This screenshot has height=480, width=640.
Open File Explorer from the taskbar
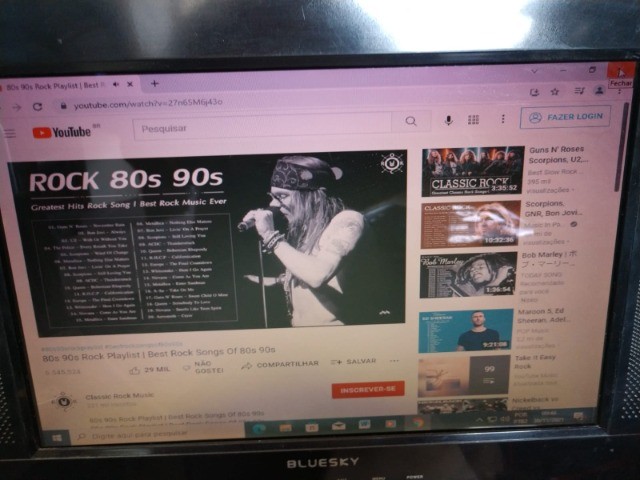click(285, 428)
